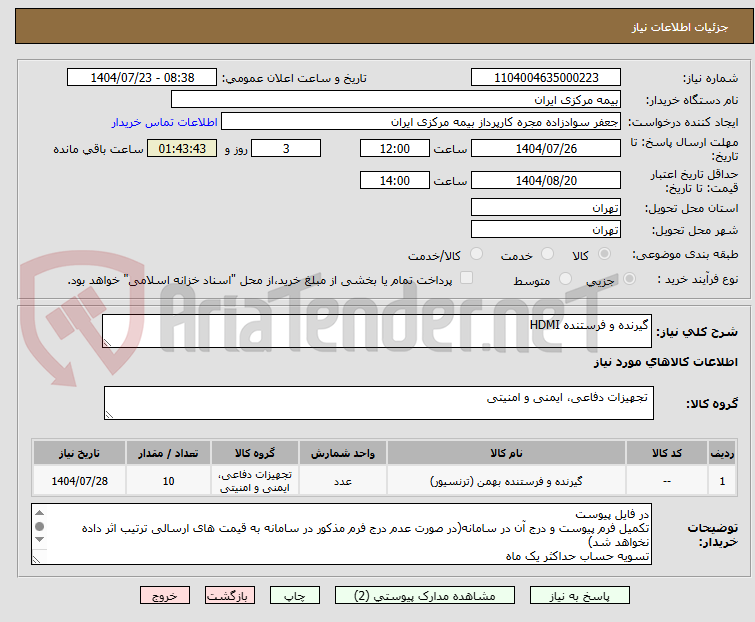Click the پاسخ به نیاز button

click(x=580, y=596)
